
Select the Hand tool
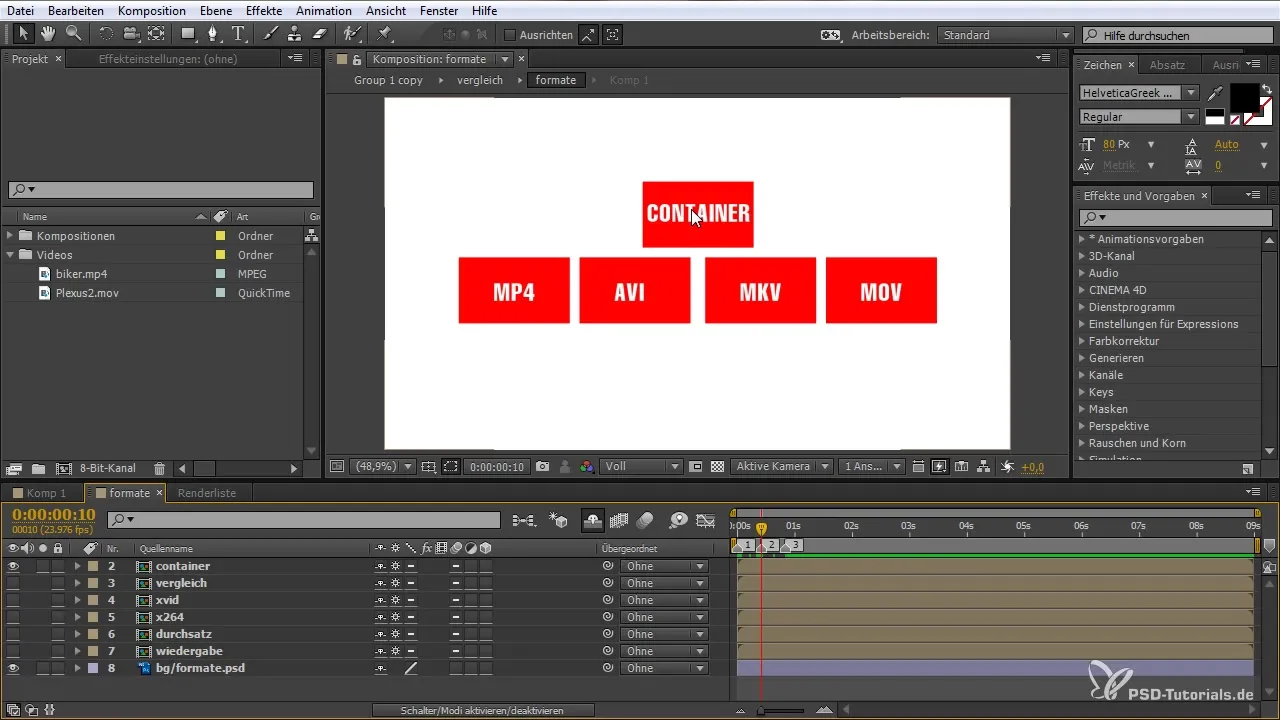click(x=48, y=34)
